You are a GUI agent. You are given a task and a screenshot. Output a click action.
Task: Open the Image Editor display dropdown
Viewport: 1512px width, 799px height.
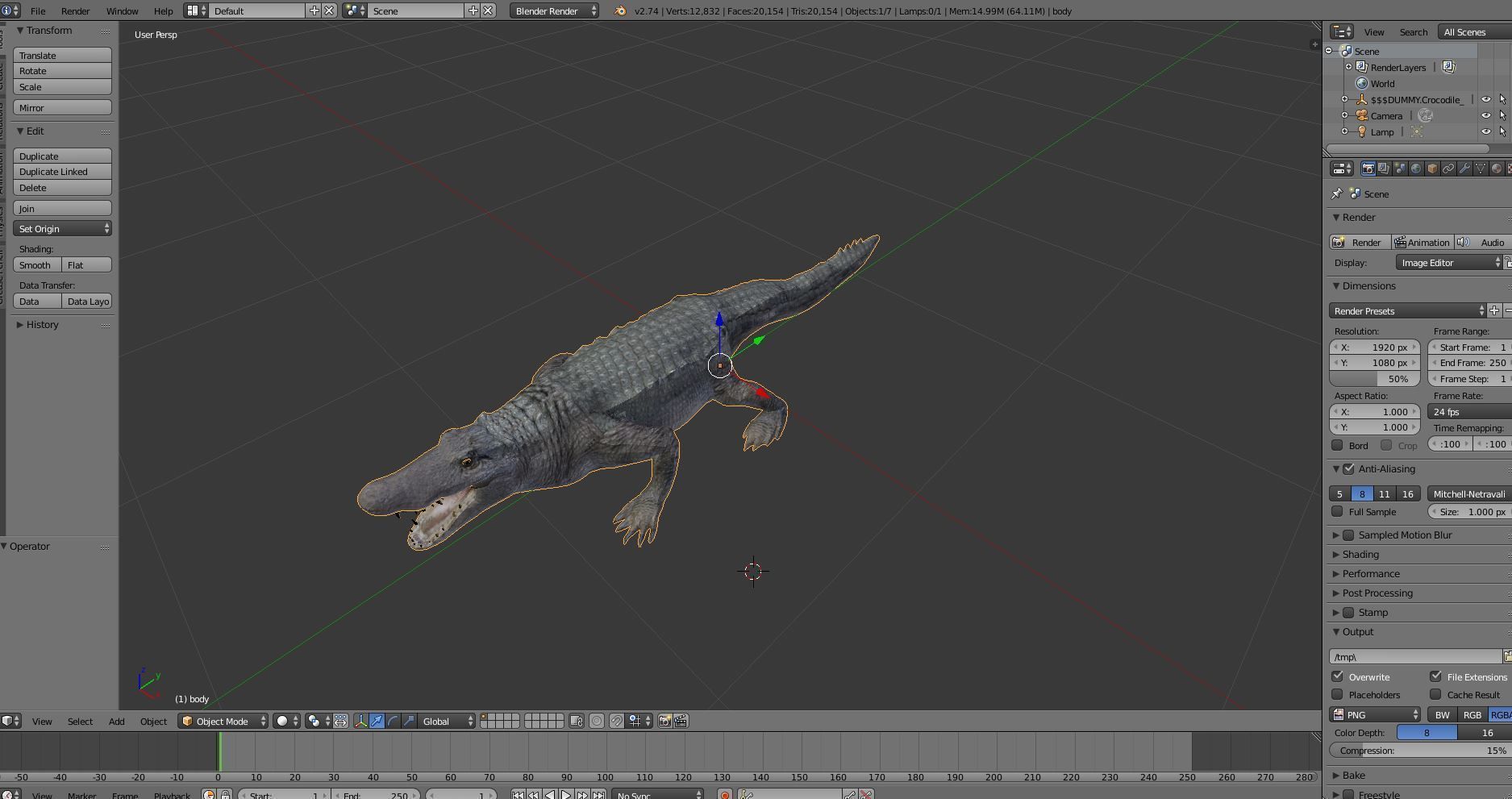1449,262
